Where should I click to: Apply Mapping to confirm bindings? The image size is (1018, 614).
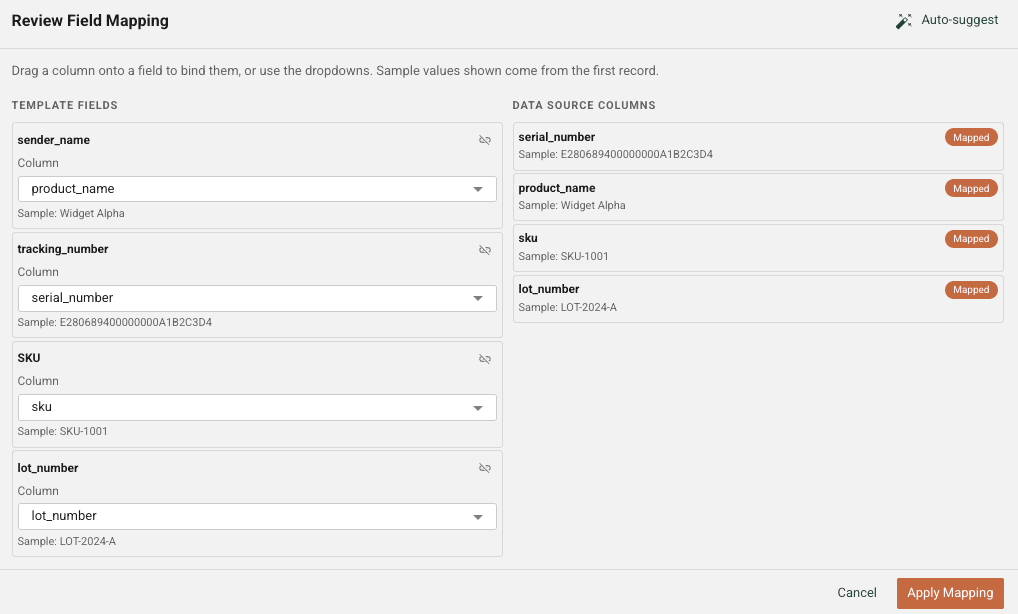point(950,593)
